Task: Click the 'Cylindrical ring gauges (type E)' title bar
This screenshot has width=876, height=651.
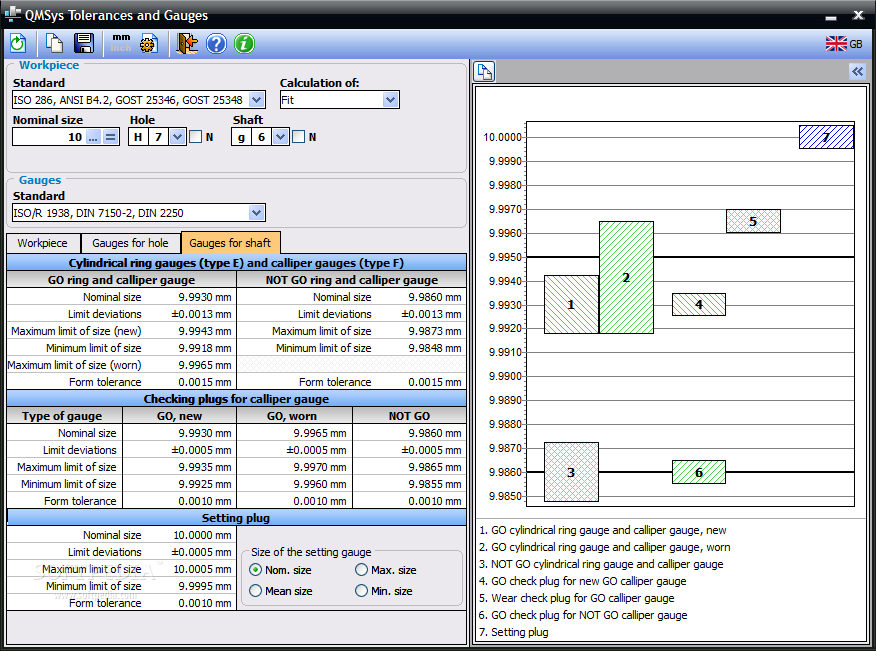Action: point(236,263)
